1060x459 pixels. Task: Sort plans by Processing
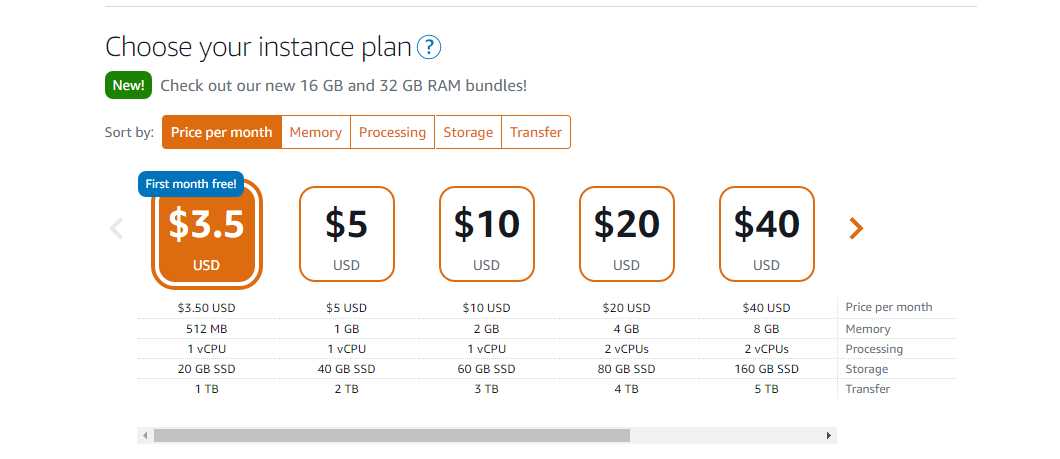pos(392,132)
